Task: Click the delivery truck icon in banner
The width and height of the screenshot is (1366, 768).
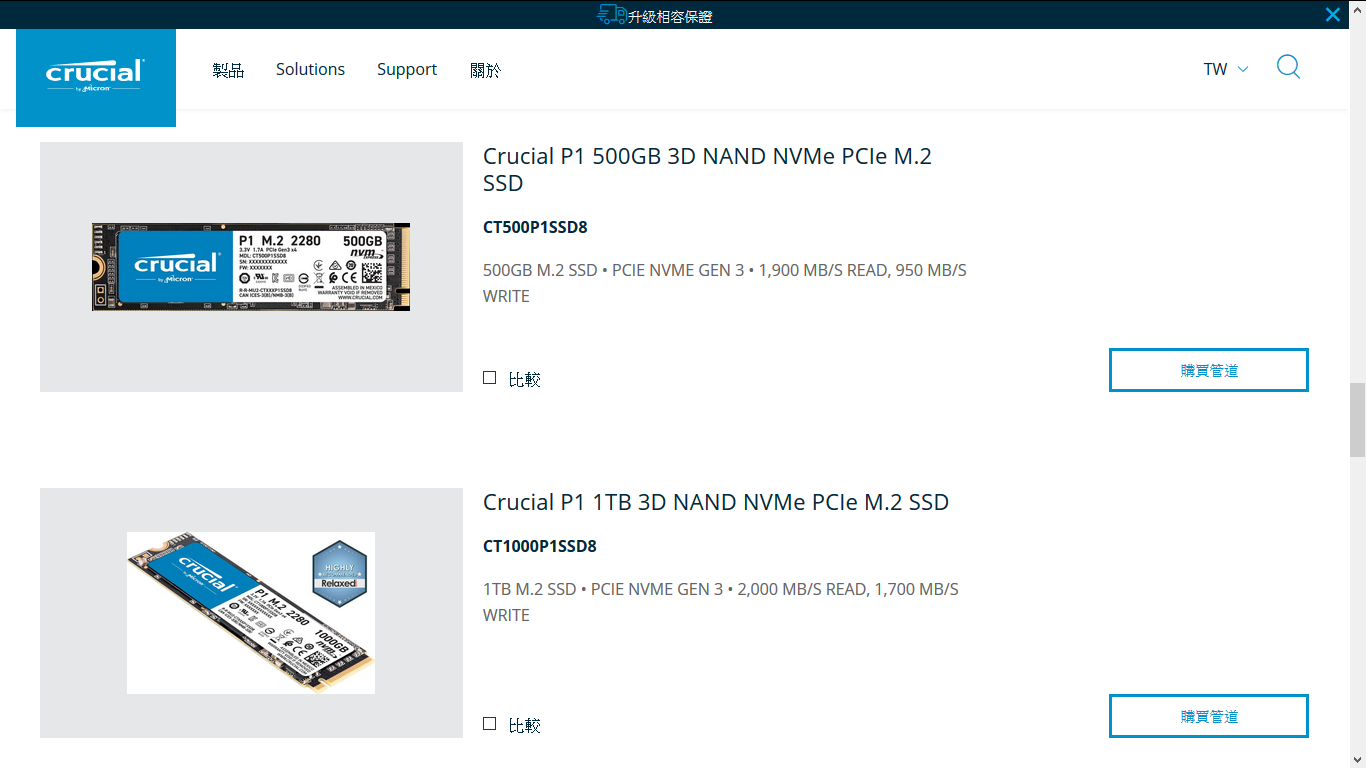Action: pos(611,14)
